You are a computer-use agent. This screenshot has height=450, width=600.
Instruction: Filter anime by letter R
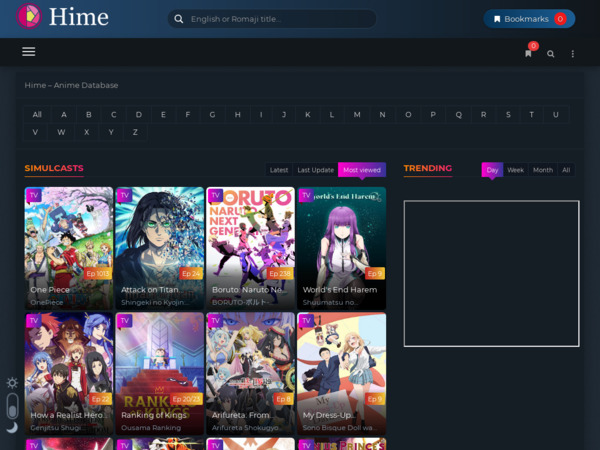click(x=484, y=114)
